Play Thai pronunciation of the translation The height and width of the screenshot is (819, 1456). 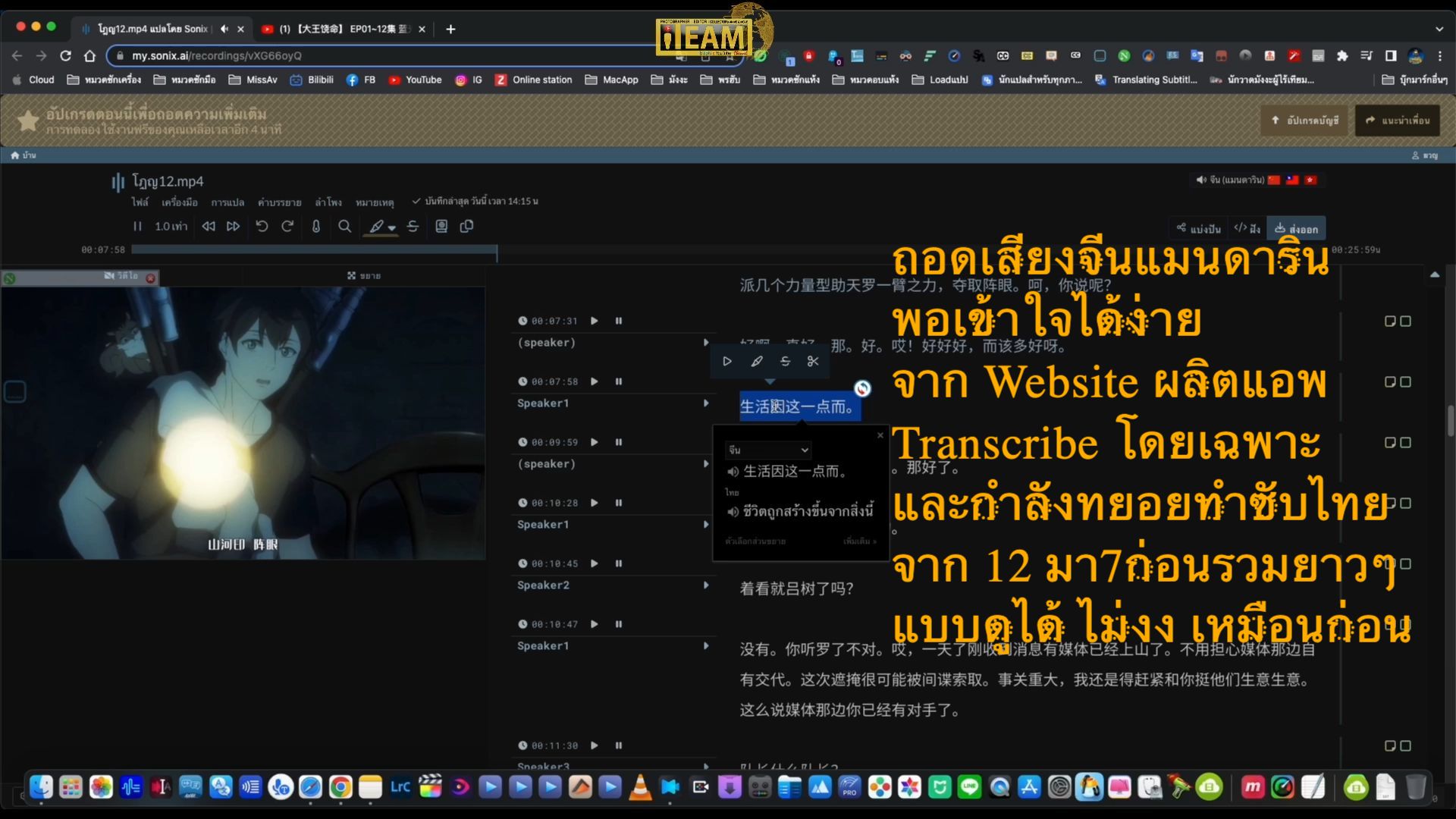pos(733,512)
